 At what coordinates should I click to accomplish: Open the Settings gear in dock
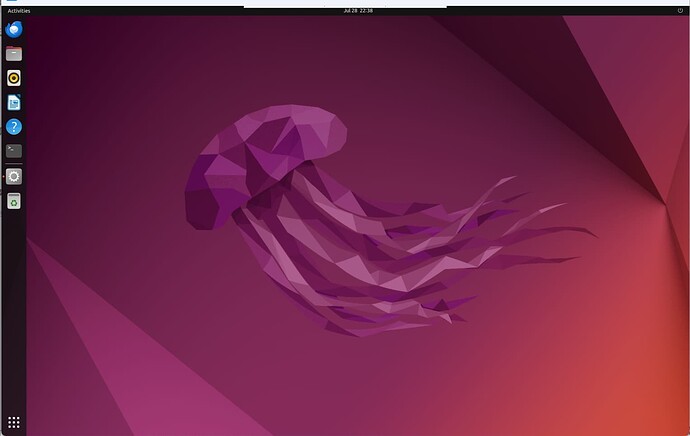tap(14, 176)
